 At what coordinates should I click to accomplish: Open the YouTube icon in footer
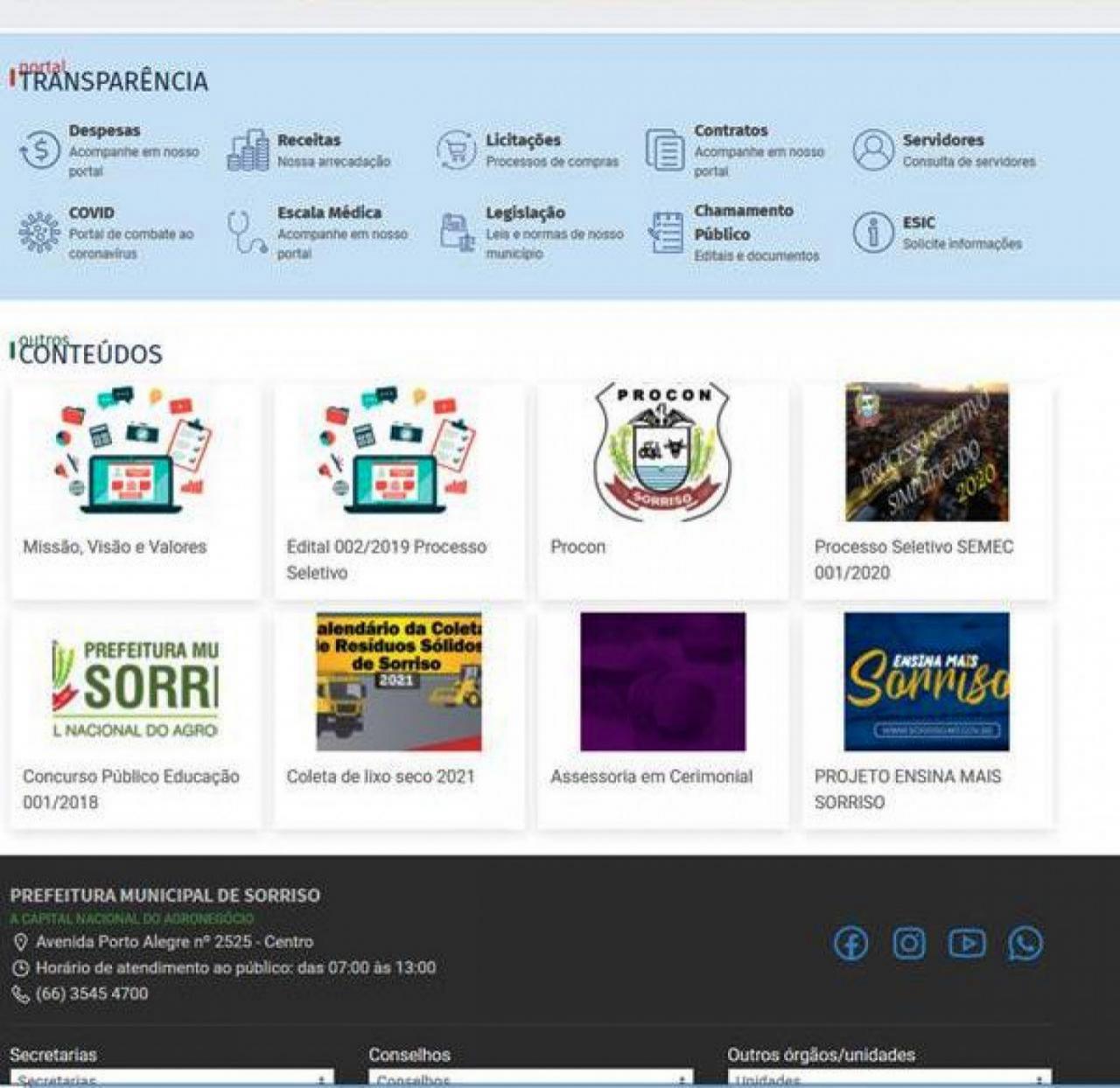pos(967,944)
